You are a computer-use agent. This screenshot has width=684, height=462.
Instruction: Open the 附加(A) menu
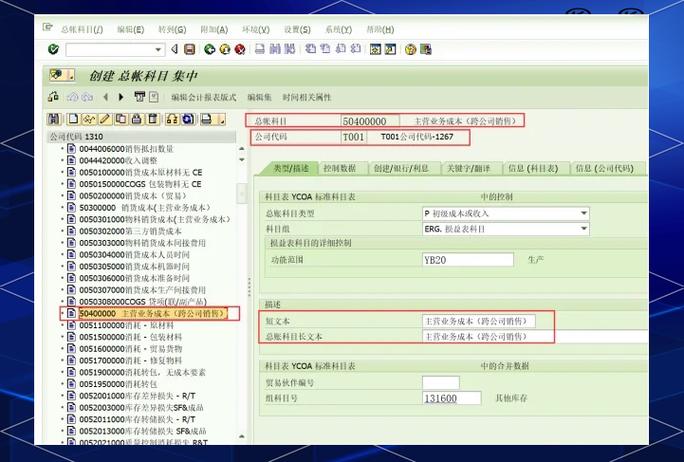214,30
